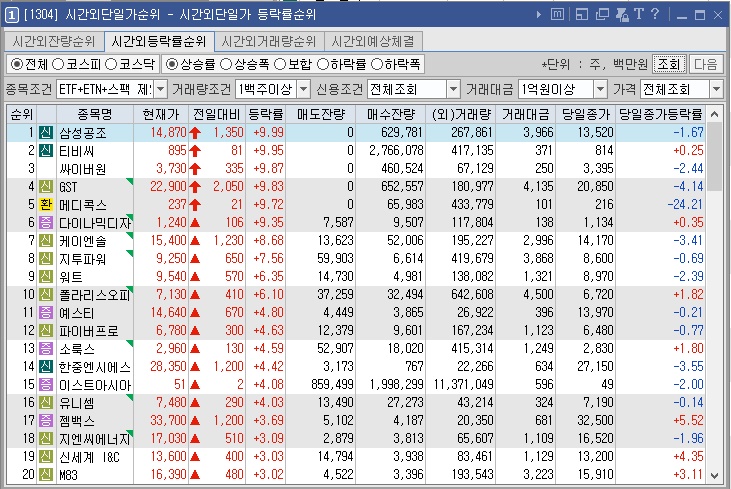This screenshot has height=489, width=731.
Task: Switch to 시간외거래량순위 tab
Action: point(269,41)
